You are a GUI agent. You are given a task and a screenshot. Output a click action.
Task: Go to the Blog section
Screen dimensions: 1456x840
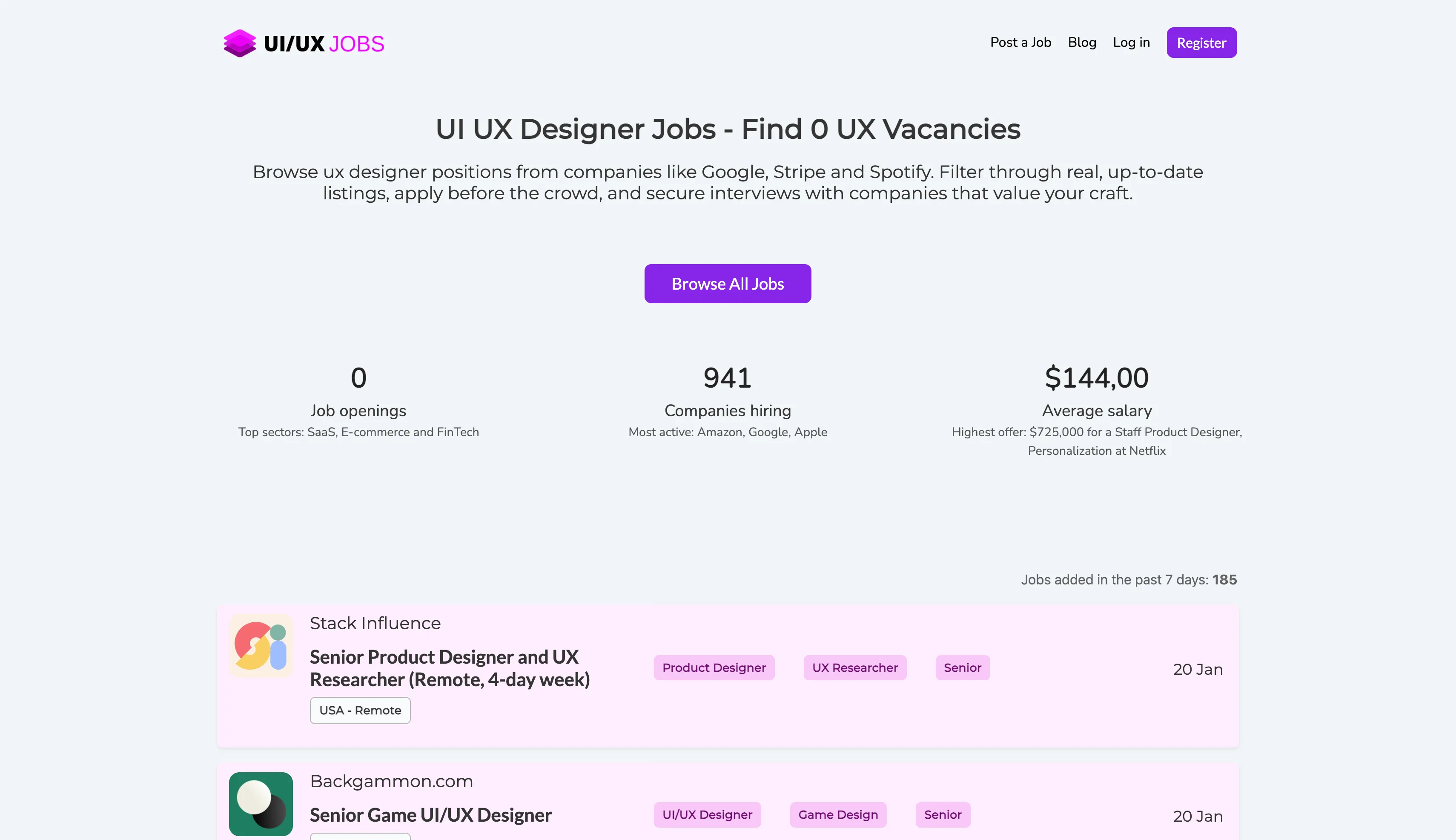1081,43
